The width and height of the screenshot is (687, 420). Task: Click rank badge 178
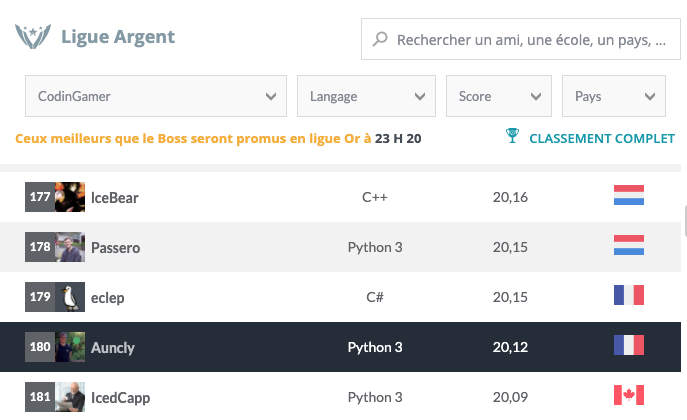pos(40,247)
